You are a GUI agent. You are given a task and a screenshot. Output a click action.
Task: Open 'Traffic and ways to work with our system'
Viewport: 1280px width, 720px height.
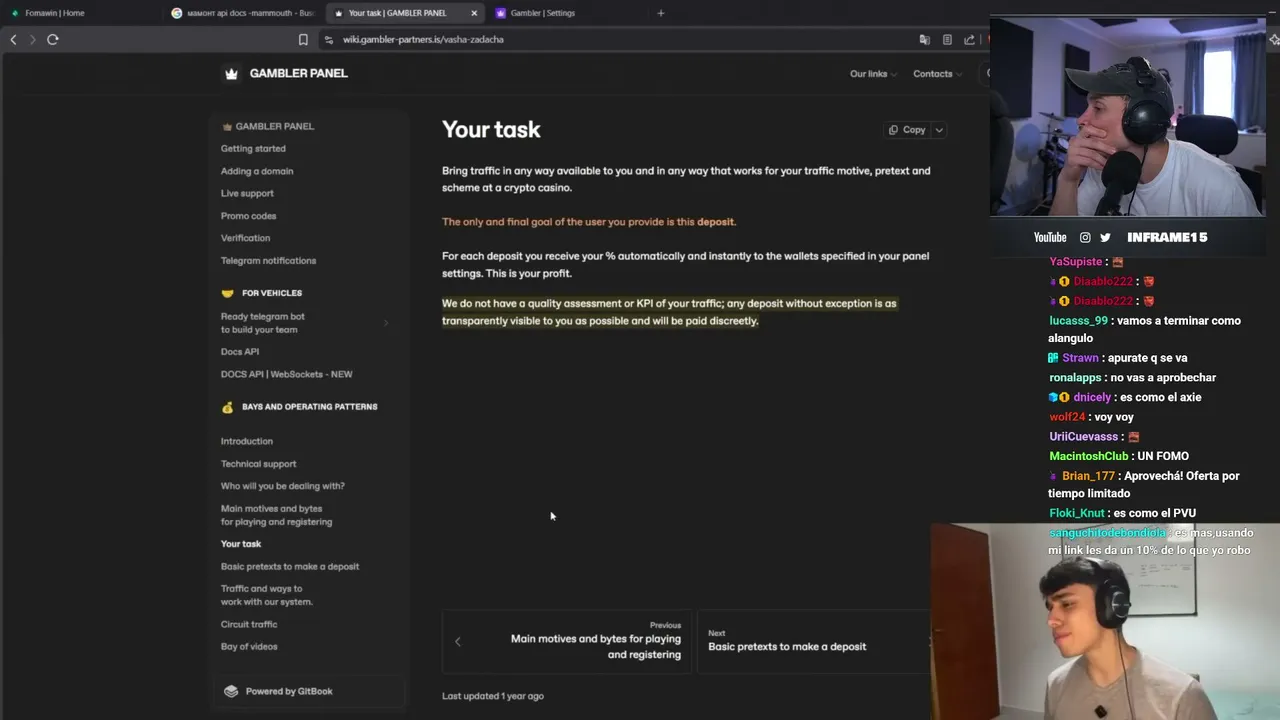click(x=267, y=595)
